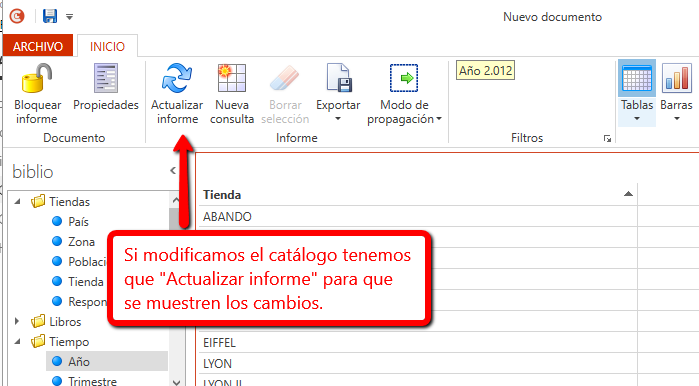Select the Tienda tree item
This screenshot has height=386, width=699.
click(x=86, y=282)
